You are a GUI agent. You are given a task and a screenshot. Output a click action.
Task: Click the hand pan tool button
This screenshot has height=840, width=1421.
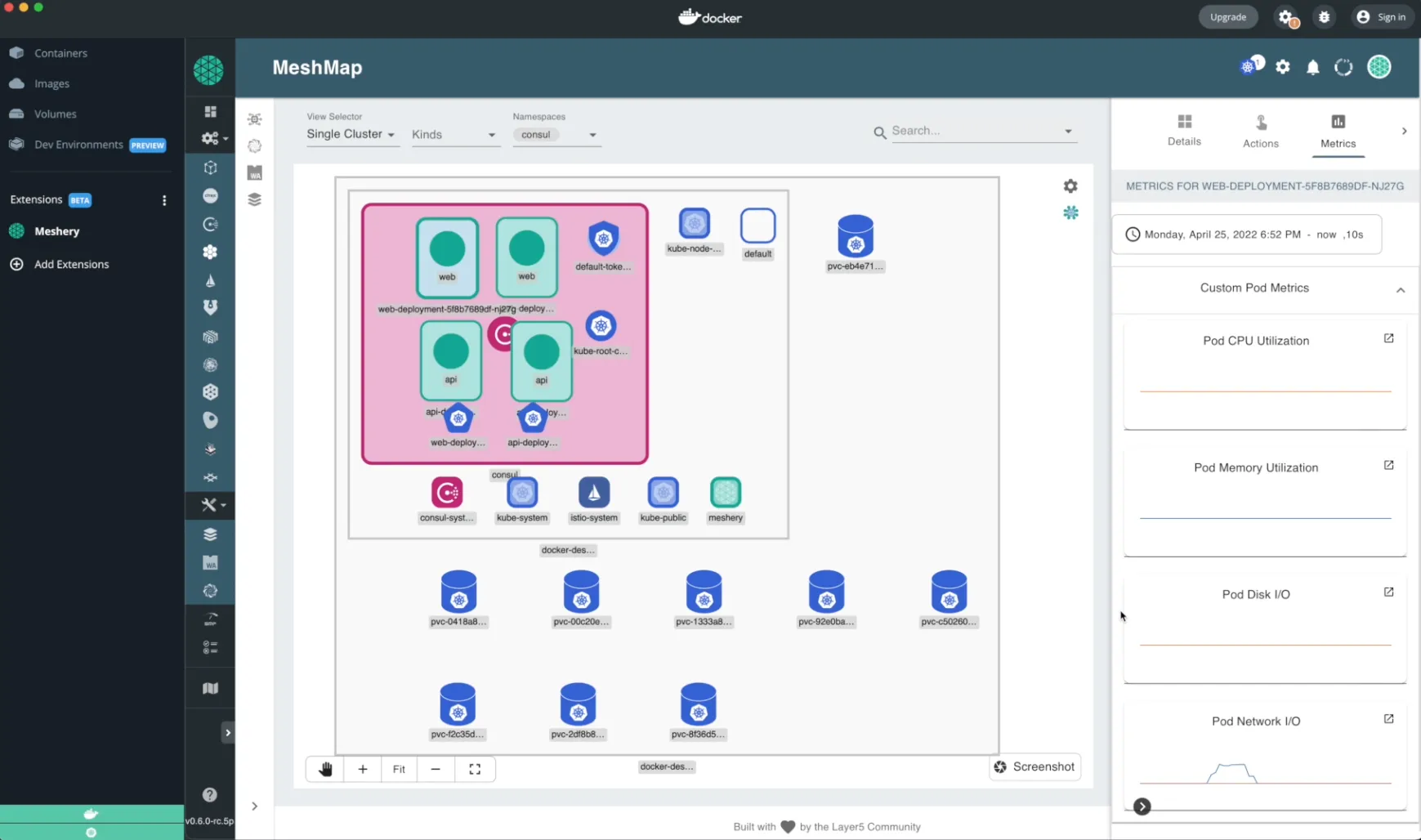[x=325, y=769]
